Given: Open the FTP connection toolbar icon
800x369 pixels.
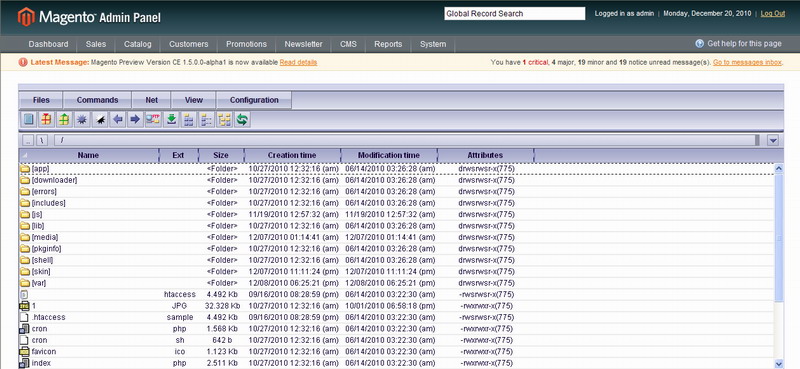Looking at the screenshot, I should coord(153,119).
